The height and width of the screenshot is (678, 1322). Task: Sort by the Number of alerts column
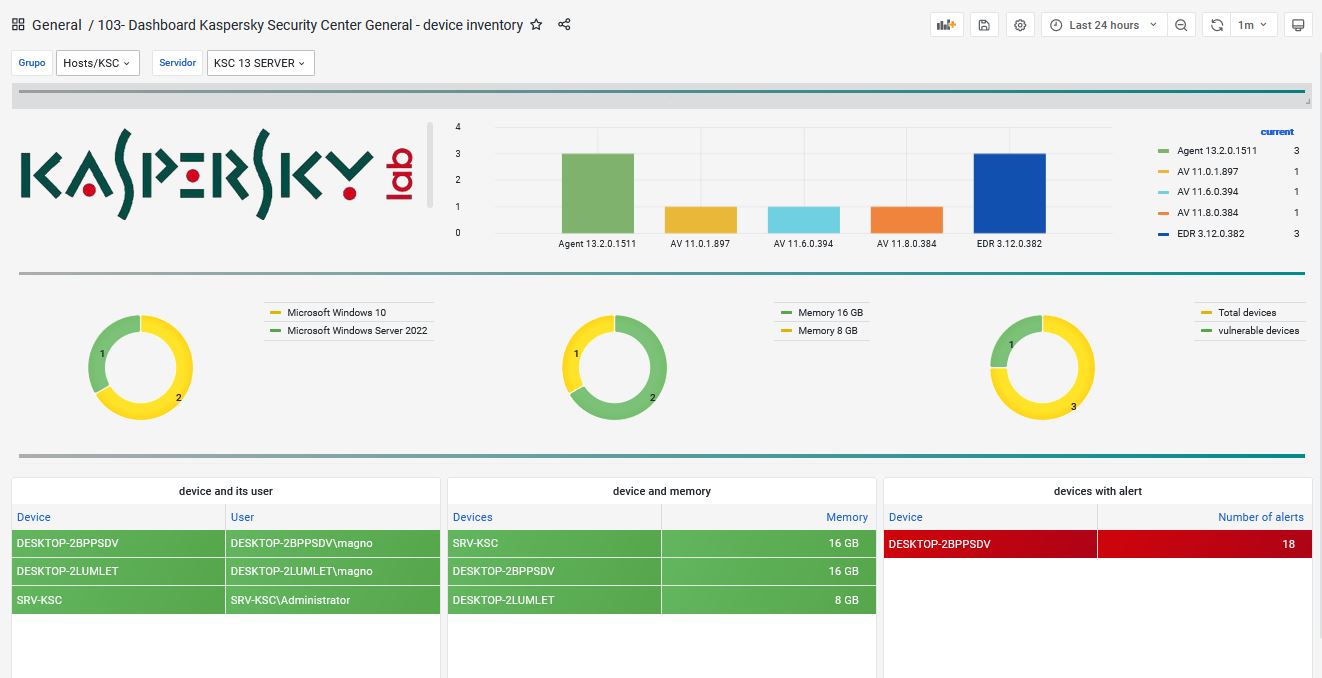point(1261,517)
